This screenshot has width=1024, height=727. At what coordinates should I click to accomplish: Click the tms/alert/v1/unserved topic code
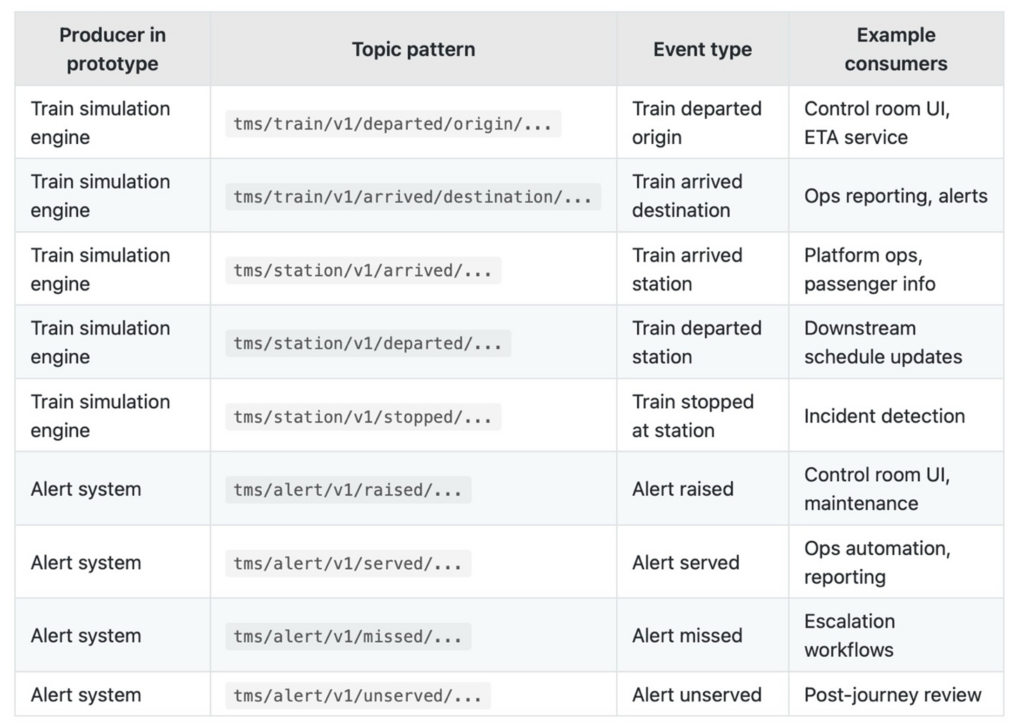point(357,695)
